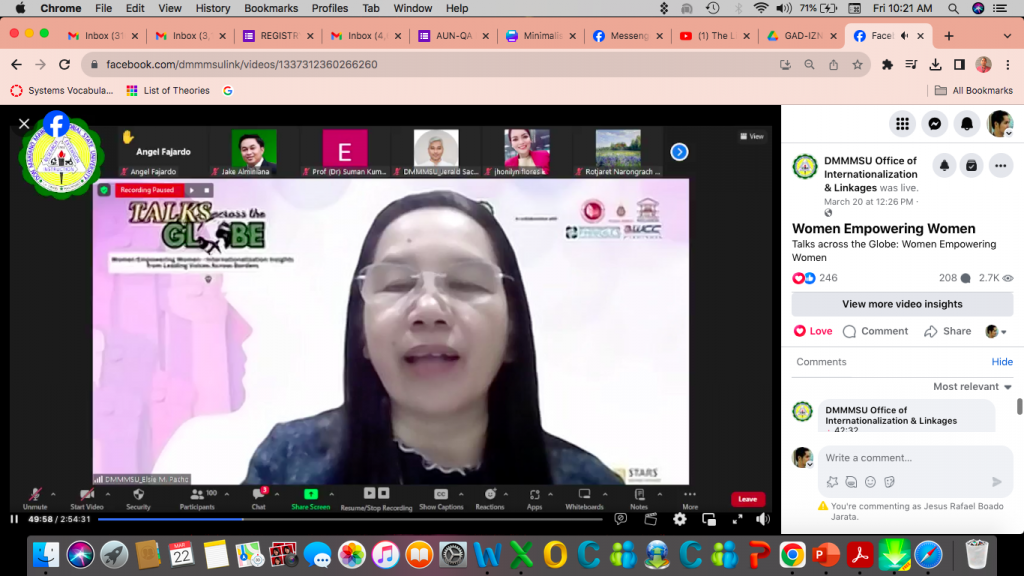Open Spotlight search in the menu bar
Screen dimensions: 1024x576
[953, 8]
